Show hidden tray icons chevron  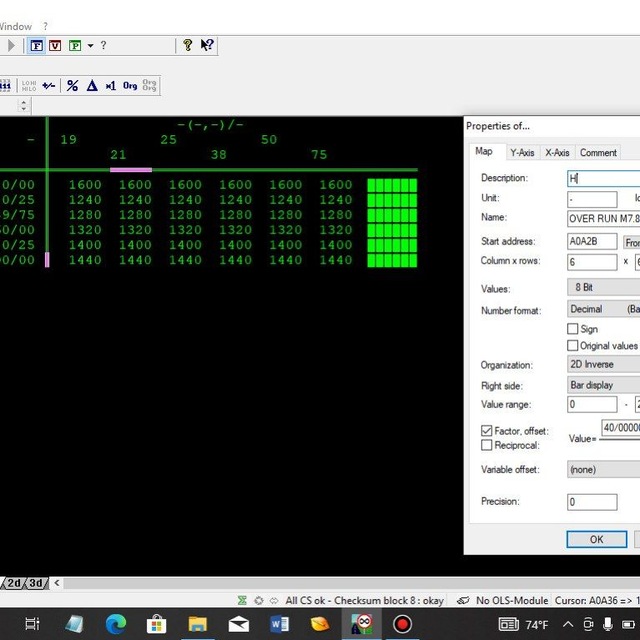pyautogui.click(x=568, y=624)
